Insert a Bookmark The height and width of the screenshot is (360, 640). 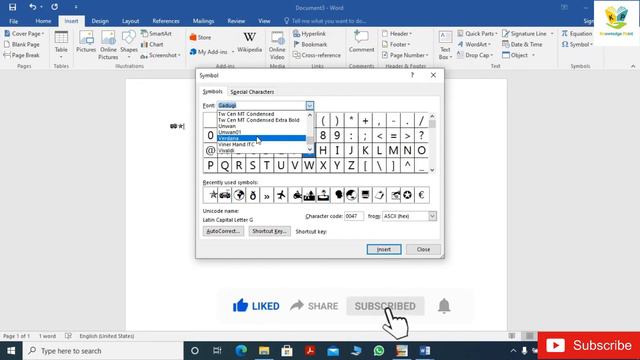(x=310, y=44)
